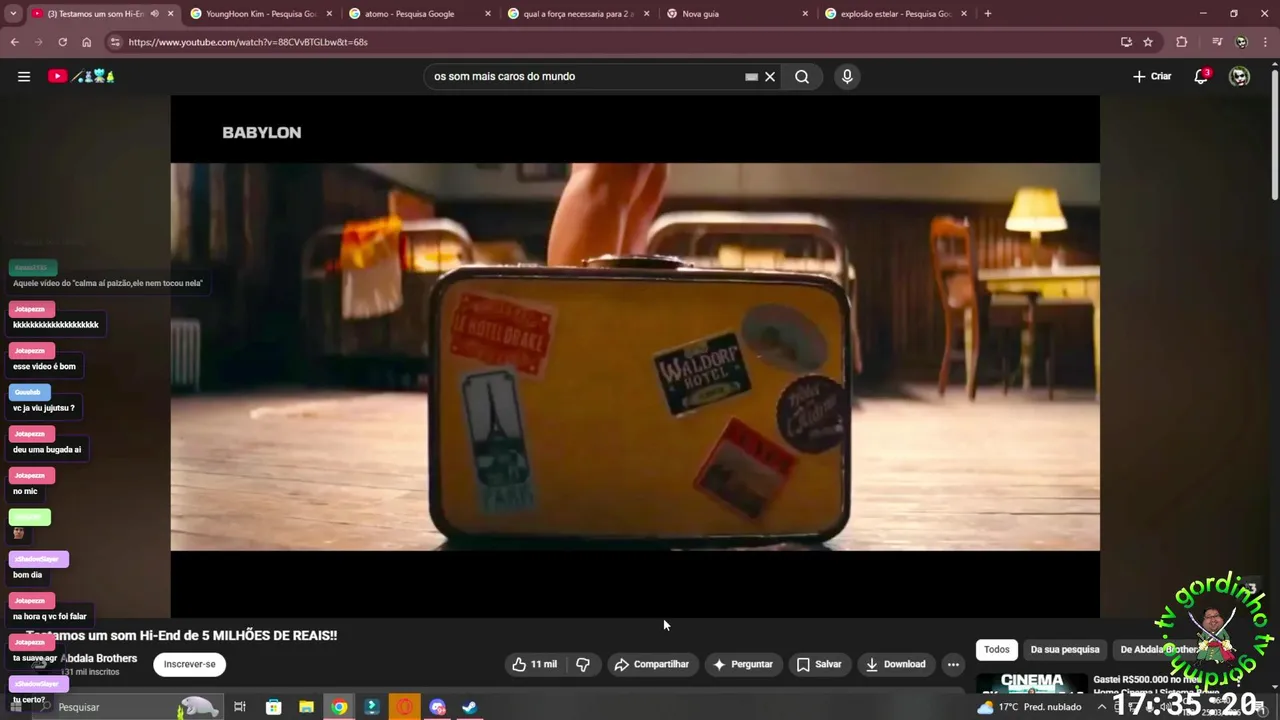1280x720 pixels.
Task: Open Microsoft Store from the taskbar
Action: (273, 707)
